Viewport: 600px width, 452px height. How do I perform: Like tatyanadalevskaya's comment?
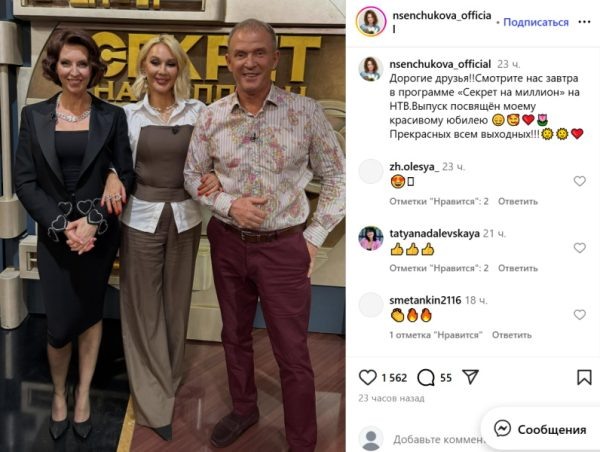(580, 248)
